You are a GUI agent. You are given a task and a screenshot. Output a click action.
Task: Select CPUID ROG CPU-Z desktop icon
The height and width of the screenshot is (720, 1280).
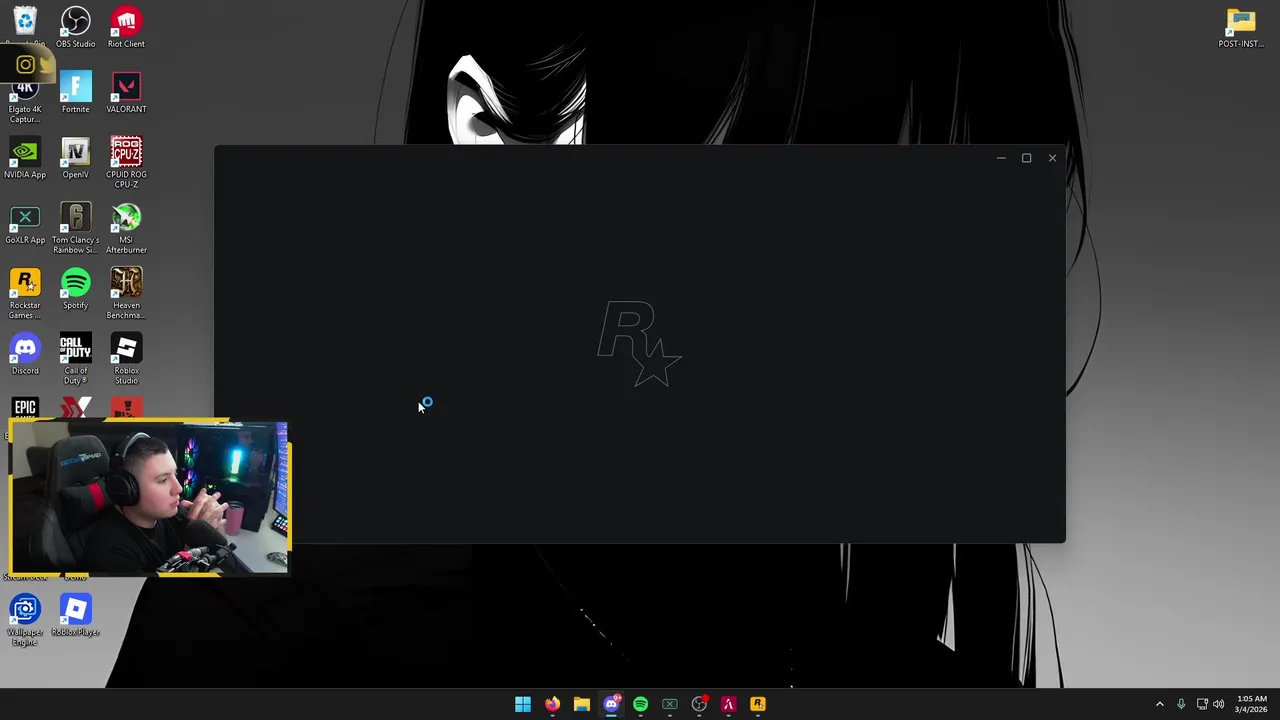tap(126, 162)
